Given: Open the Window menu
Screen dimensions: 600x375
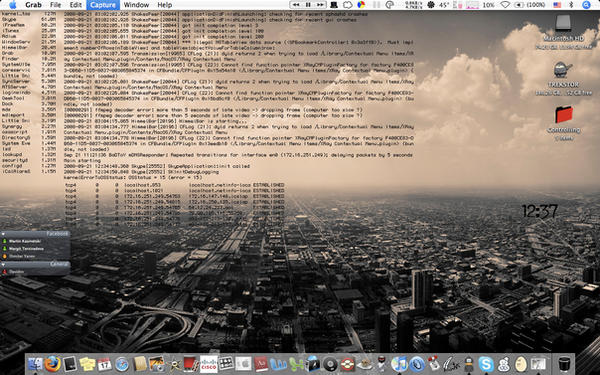Looking at the screenshot, I should [x=136, y=5].
